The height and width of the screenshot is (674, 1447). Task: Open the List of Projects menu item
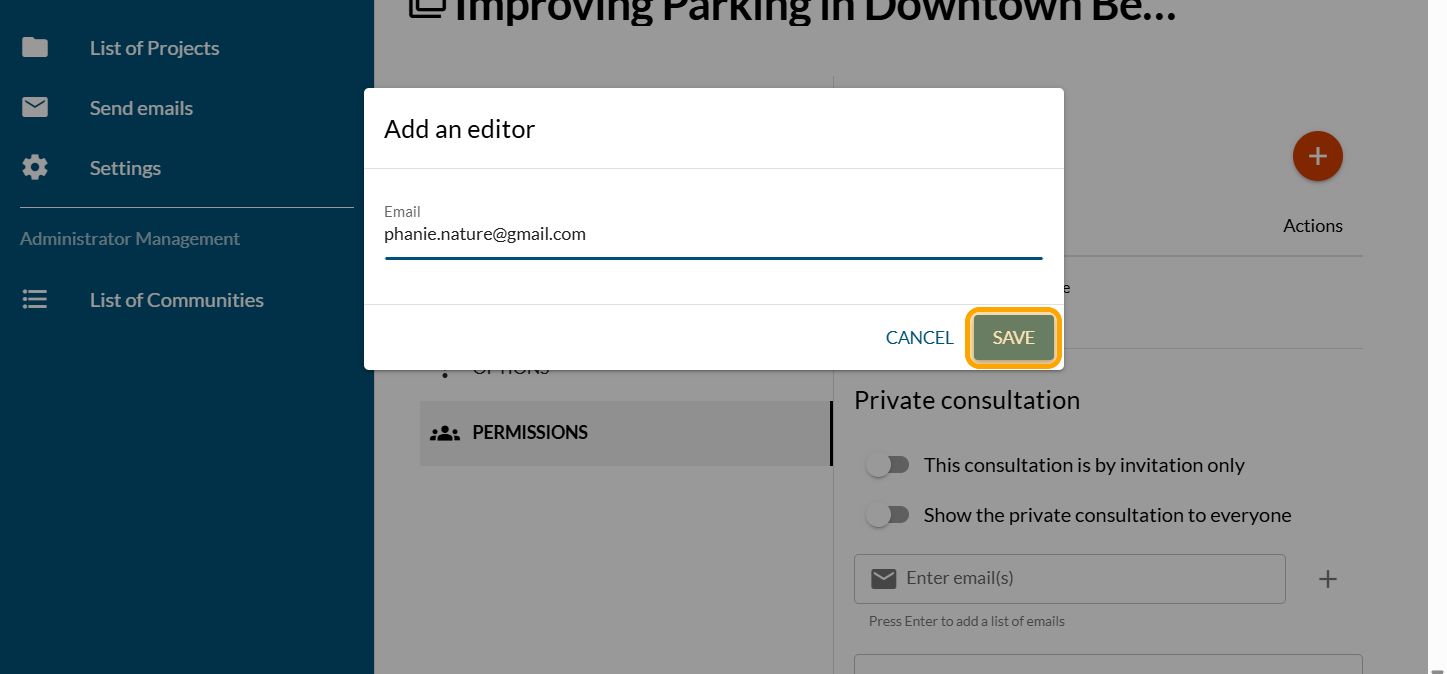coord(154,48)
